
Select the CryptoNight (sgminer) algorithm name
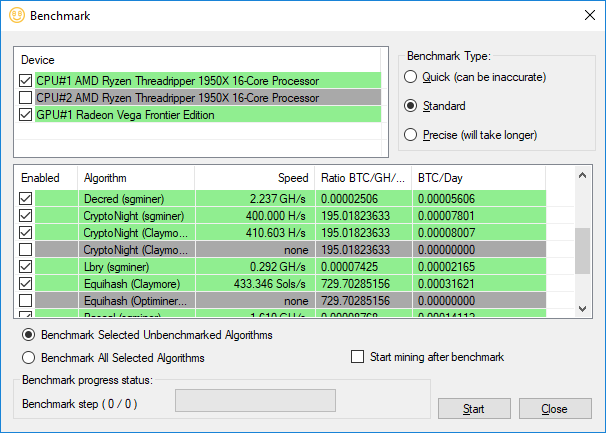pos(134,216)
